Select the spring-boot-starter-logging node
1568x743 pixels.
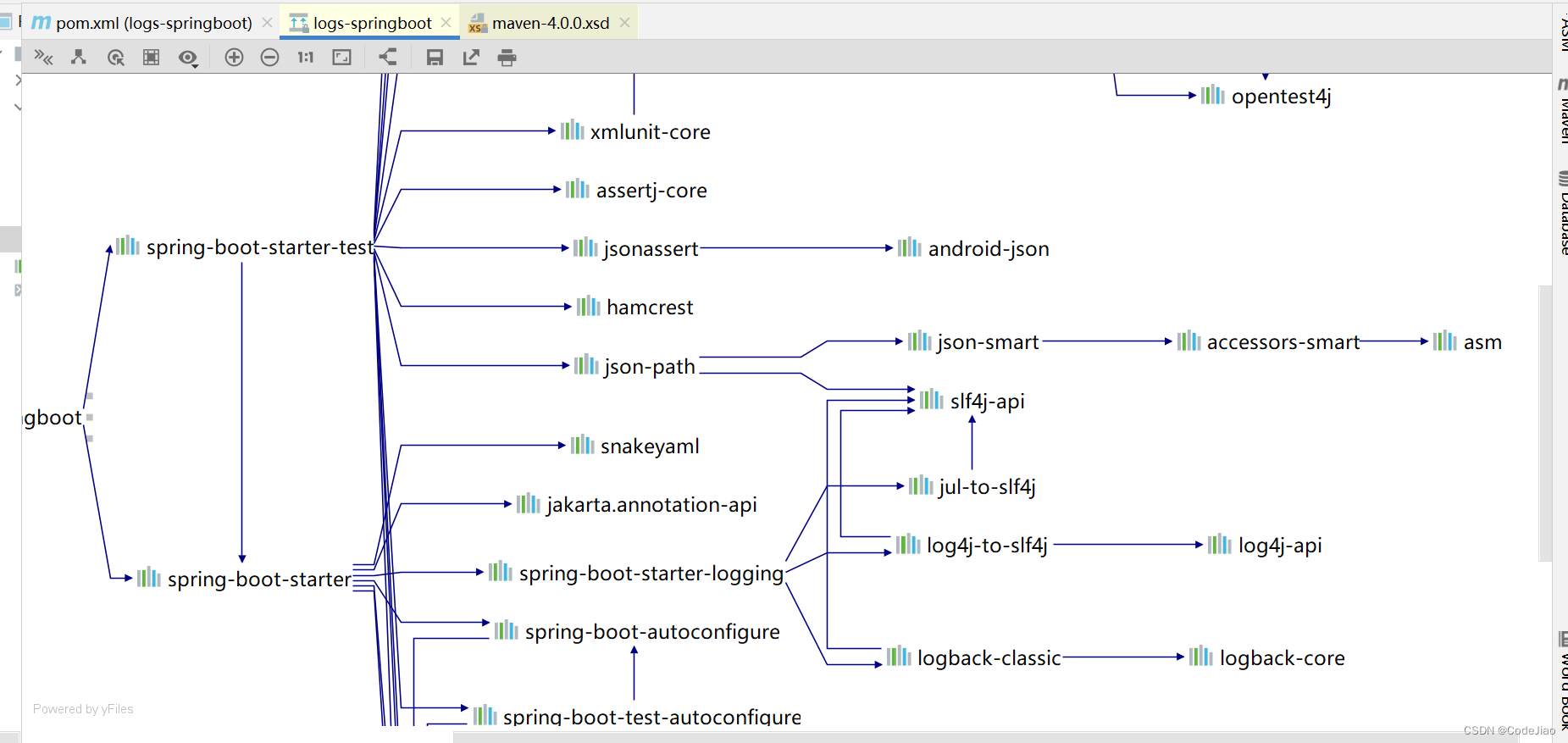pos(636,573)
